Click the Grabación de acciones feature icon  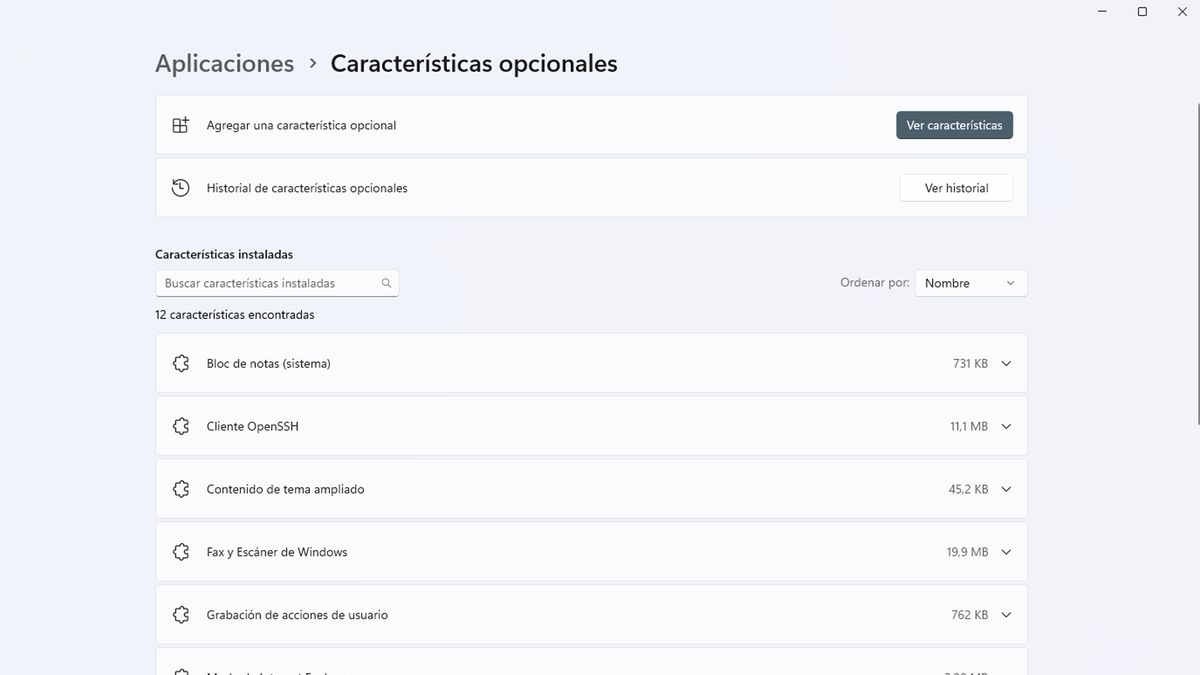[181, 615]
